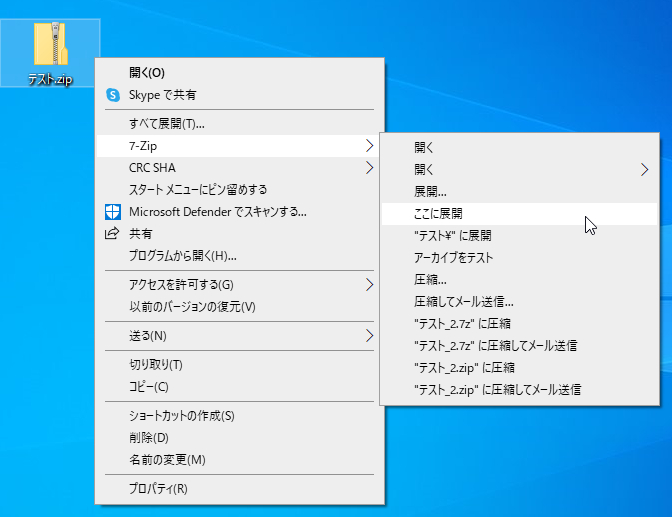
Task: Choose 削除(D) in context menu
Action: click(240, 438)
